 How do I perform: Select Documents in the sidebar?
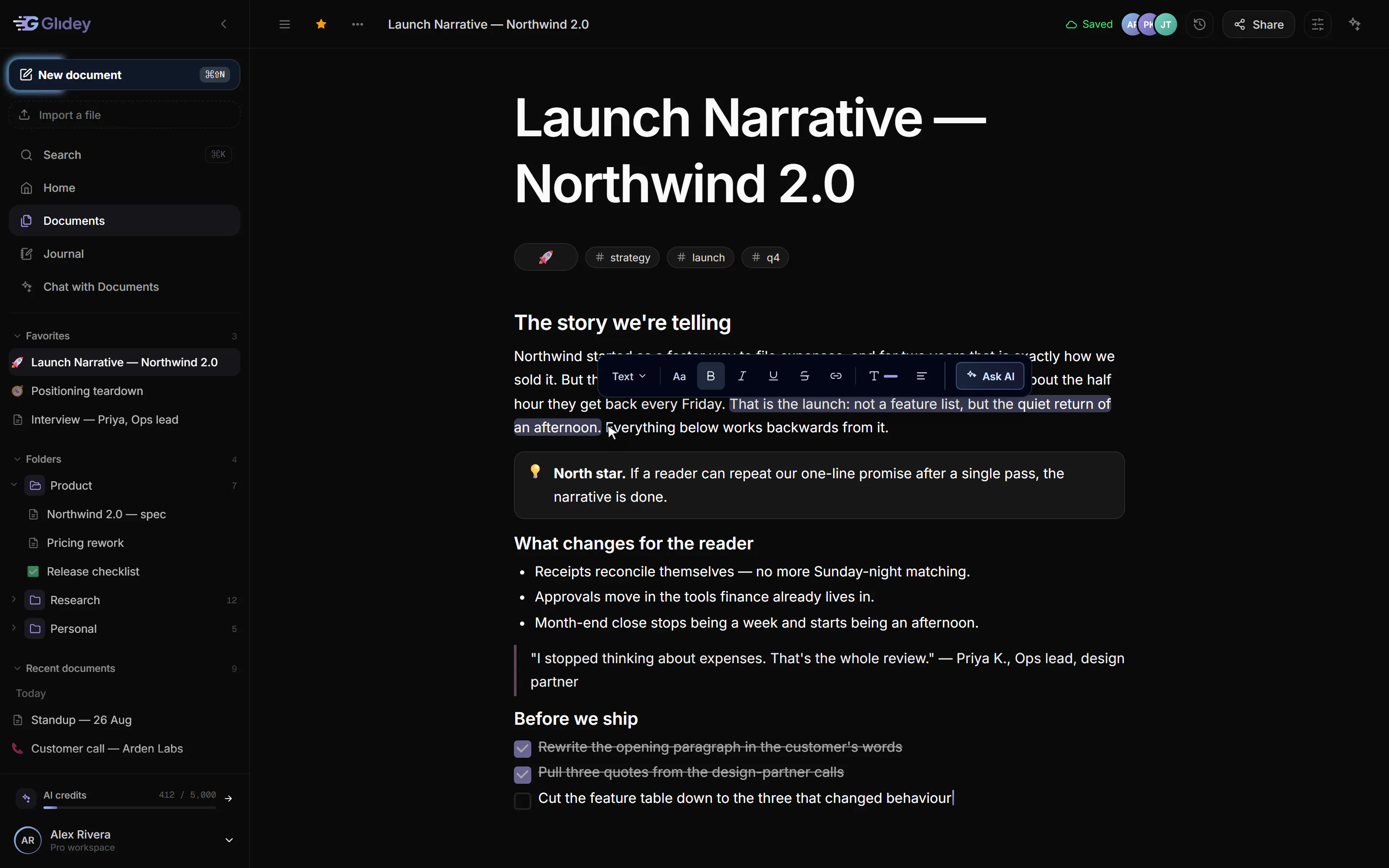click(x=125, y=220)
